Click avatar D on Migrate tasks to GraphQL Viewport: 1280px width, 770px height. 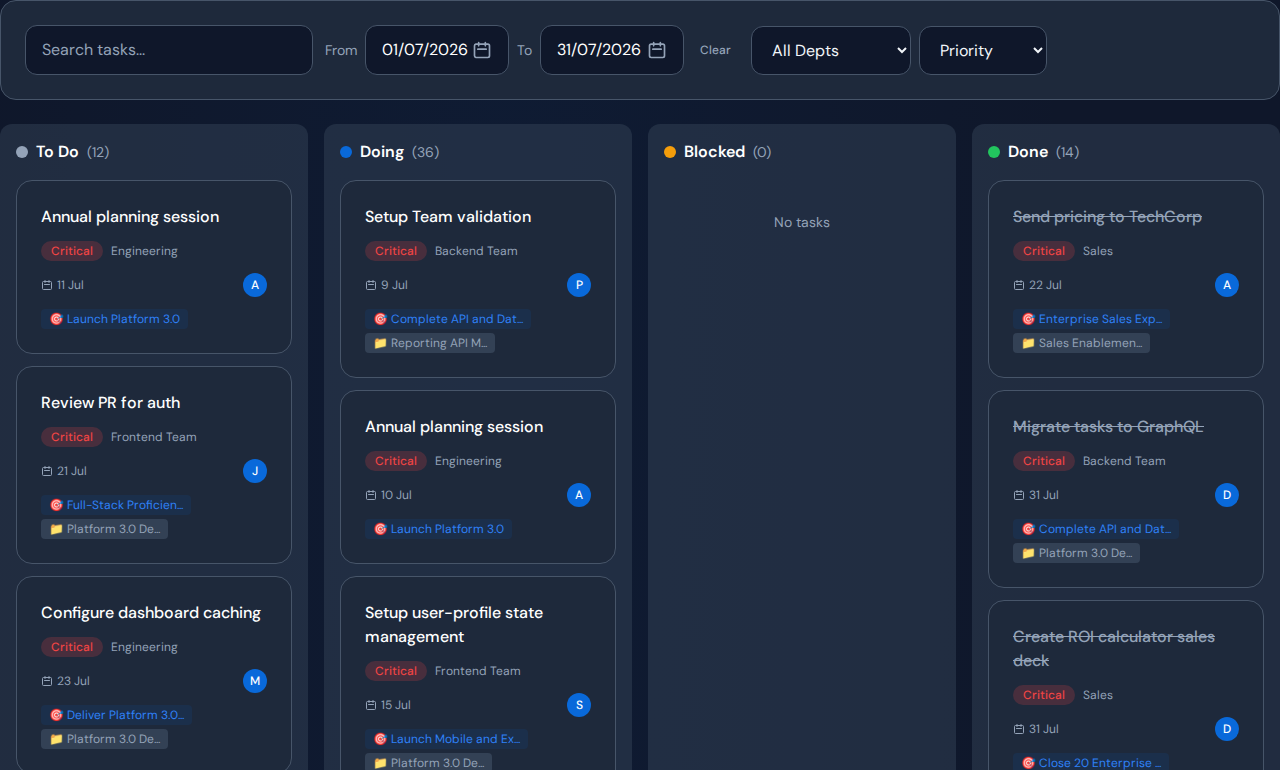click(x=1227, y=495)
